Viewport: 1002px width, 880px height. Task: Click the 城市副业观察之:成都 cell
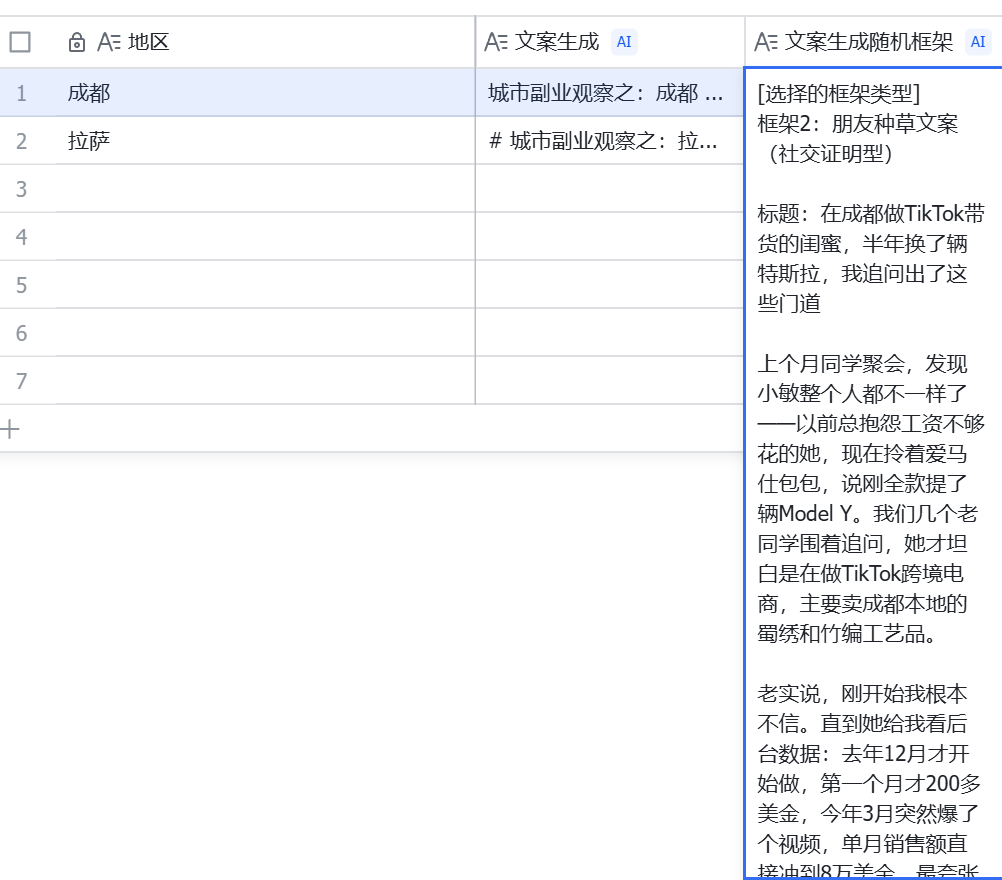[608, 93]
